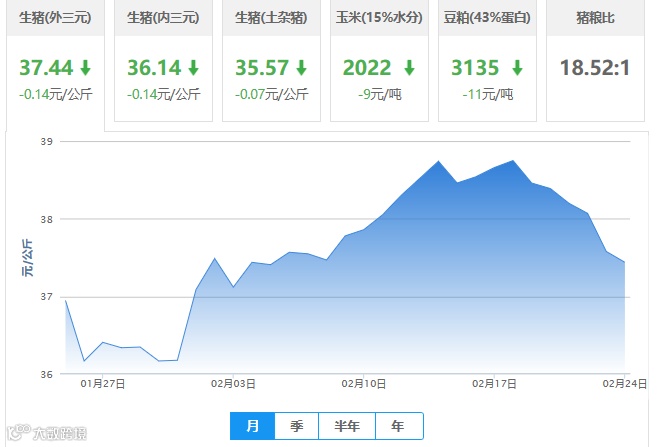Image resolution: width=657 pixels, height=447 pixels.
Task: Click the 02月10日 x-axis date label
Action: coord(364,384)
